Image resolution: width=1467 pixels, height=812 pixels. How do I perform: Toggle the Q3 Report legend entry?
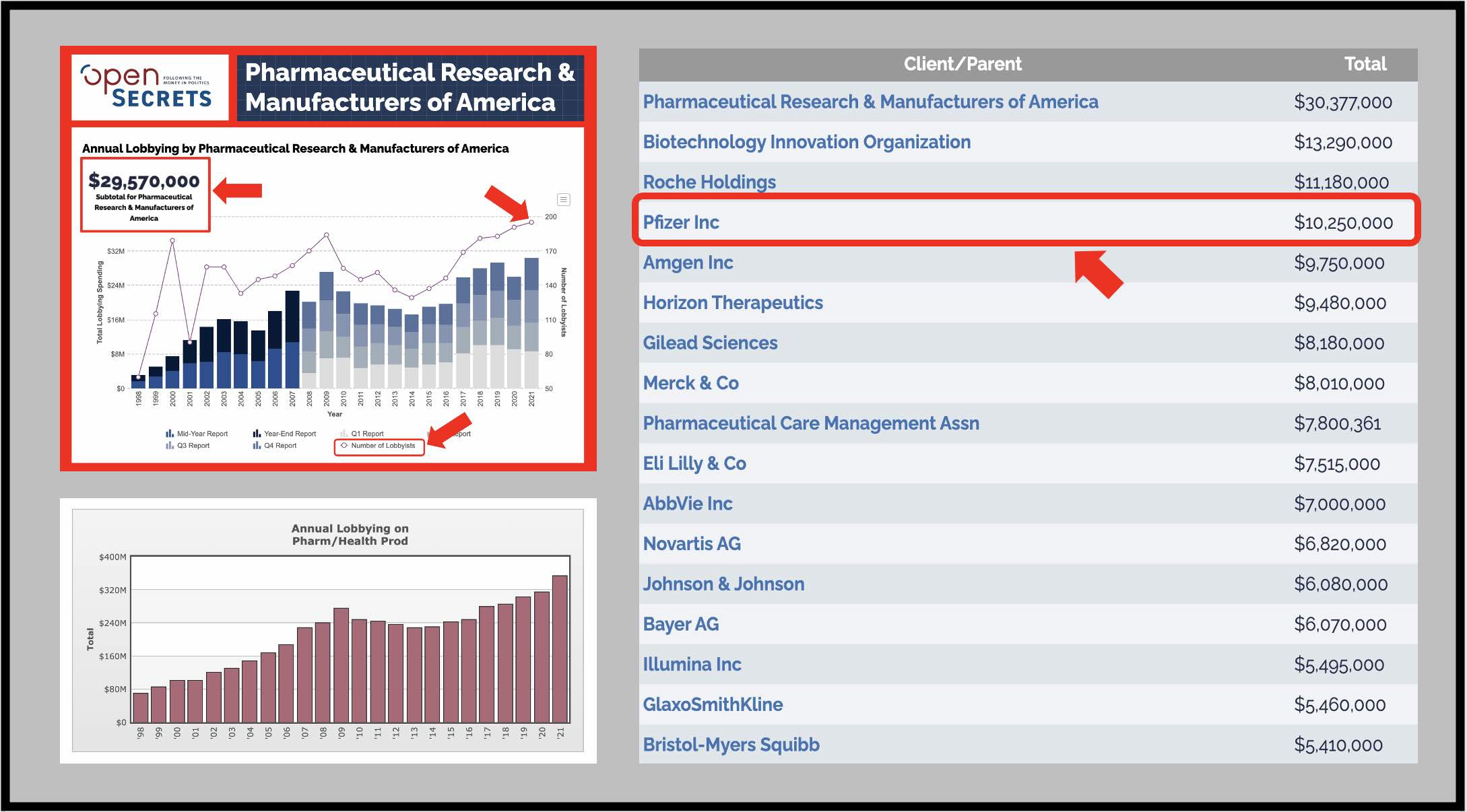pyautogui.click(x=187, y=446)
